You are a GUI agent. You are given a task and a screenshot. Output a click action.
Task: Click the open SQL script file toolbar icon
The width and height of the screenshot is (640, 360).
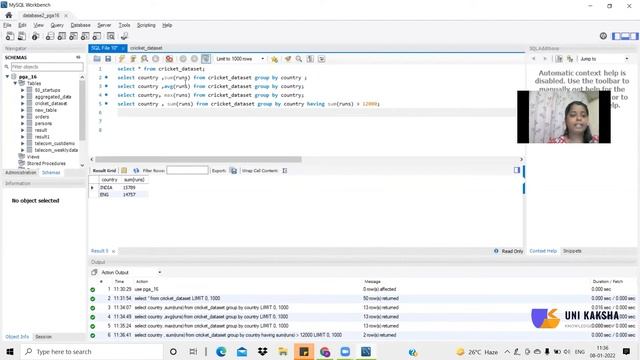[22, 36]
